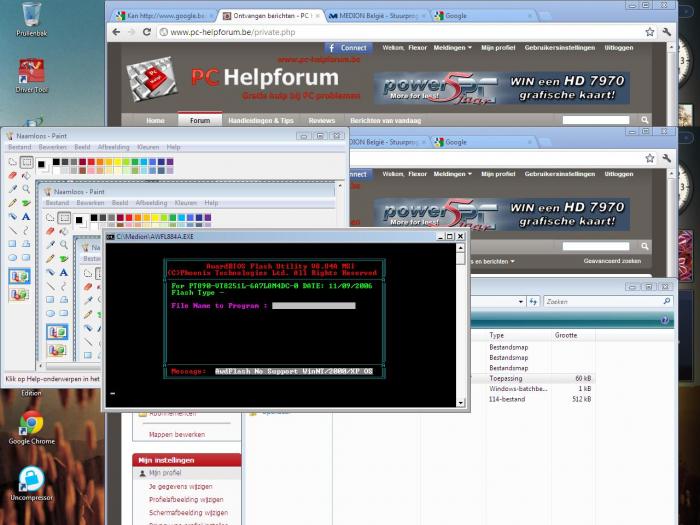This screenshot has height=525, width=700.
Task: Open Prullenbak desktop icon
Action: [x=31, y=20]
